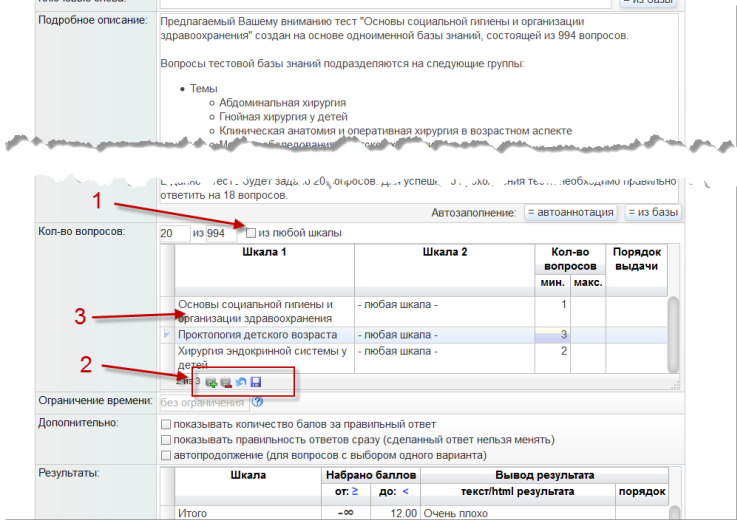Viewport: 737px width, 520px height.
Task: Click the scroll thumb of the scales table
Action: (673, 334)
